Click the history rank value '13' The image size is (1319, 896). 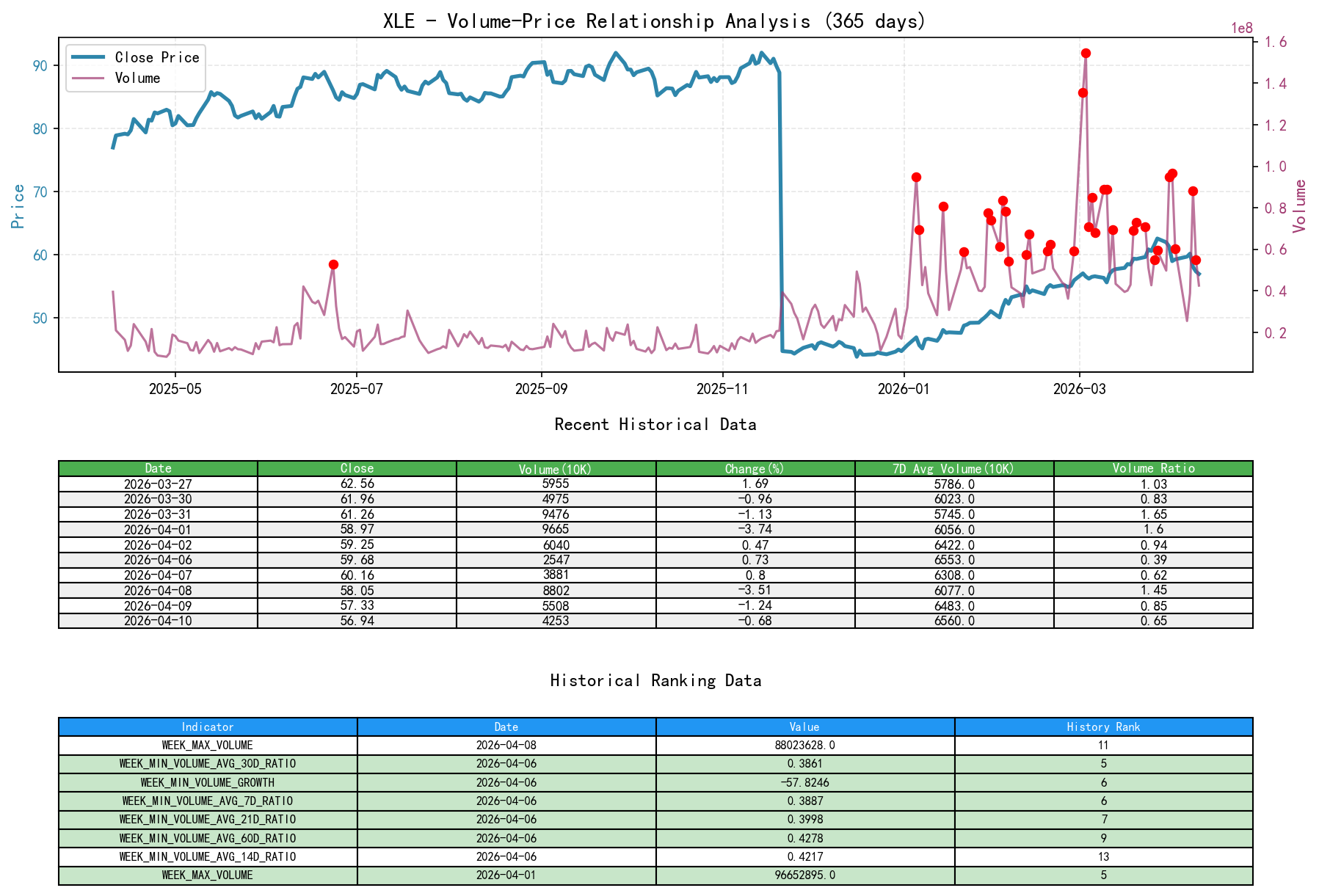point(1103,857)
